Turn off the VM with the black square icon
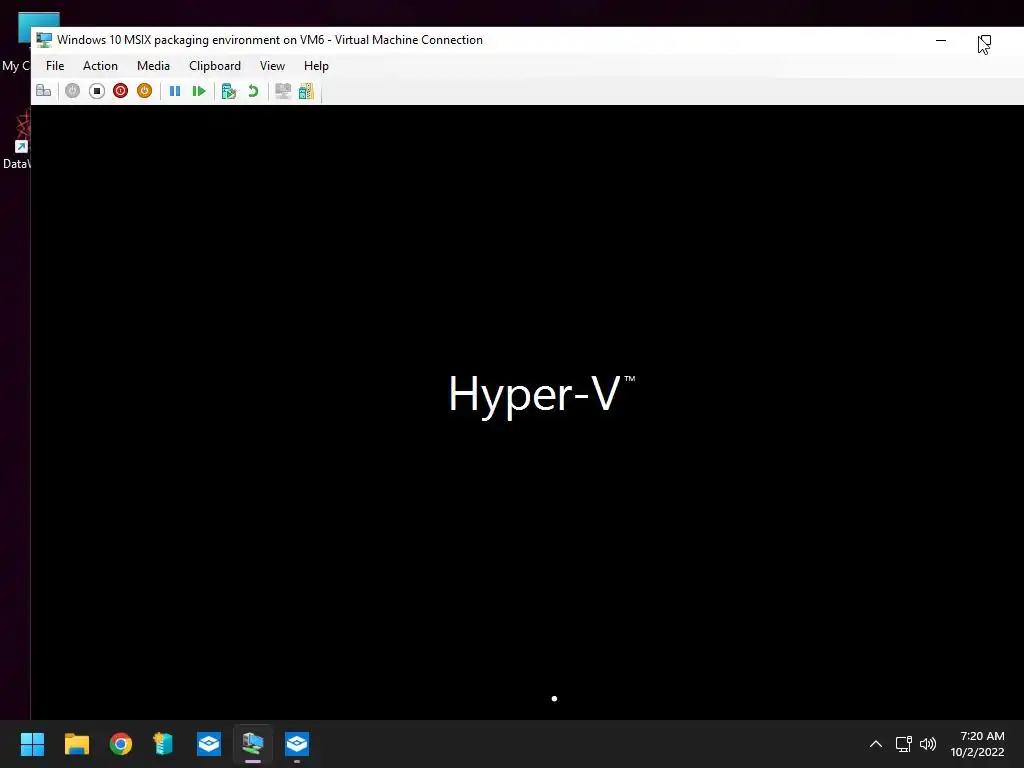The width and height of the screenshot is (1024, 768). coord(97,91)
